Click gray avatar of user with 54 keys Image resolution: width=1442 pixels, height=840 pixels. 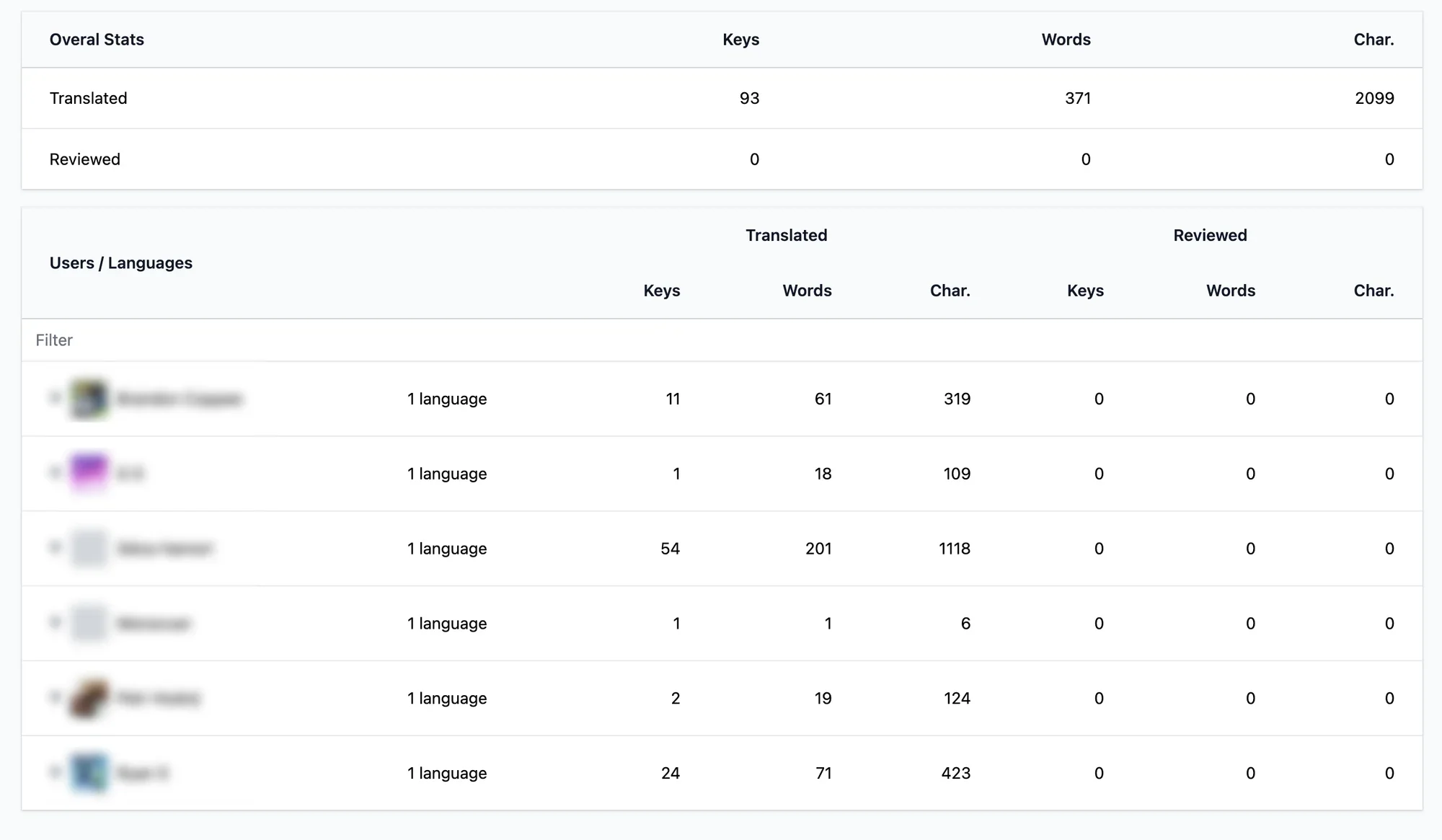(x=89, y=548)
